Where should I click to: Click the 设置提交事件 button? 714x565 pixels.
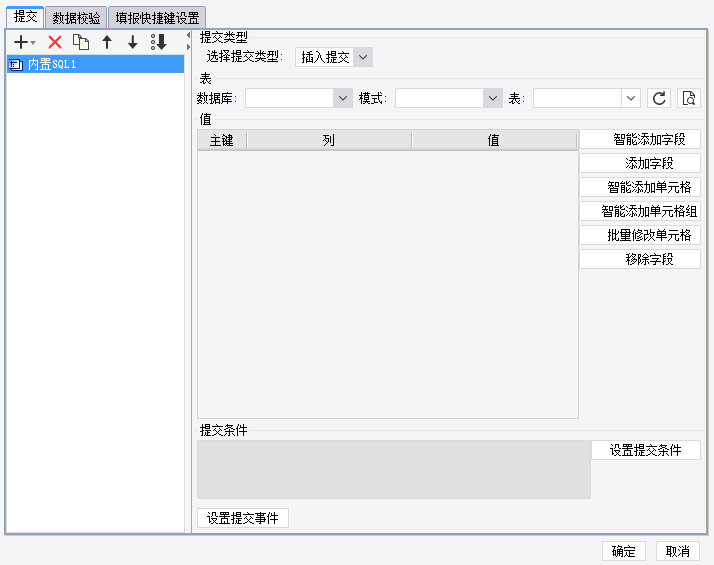tap(243, 518)
